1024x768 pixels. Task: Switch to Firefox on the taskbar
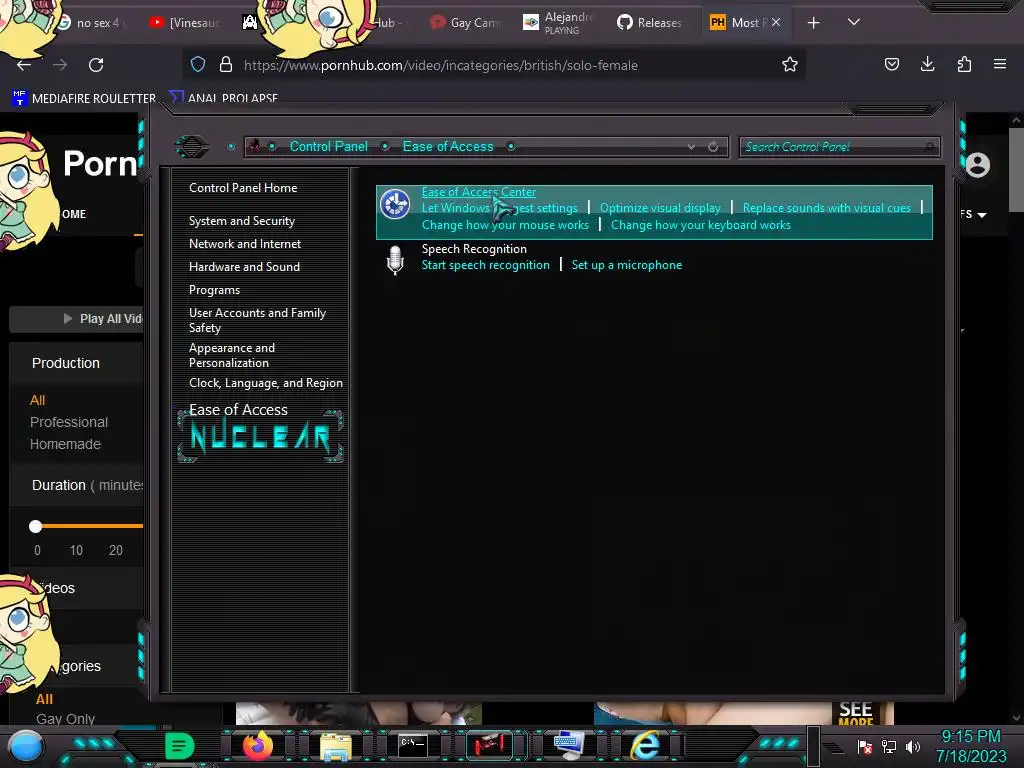[x=257, y=745]
